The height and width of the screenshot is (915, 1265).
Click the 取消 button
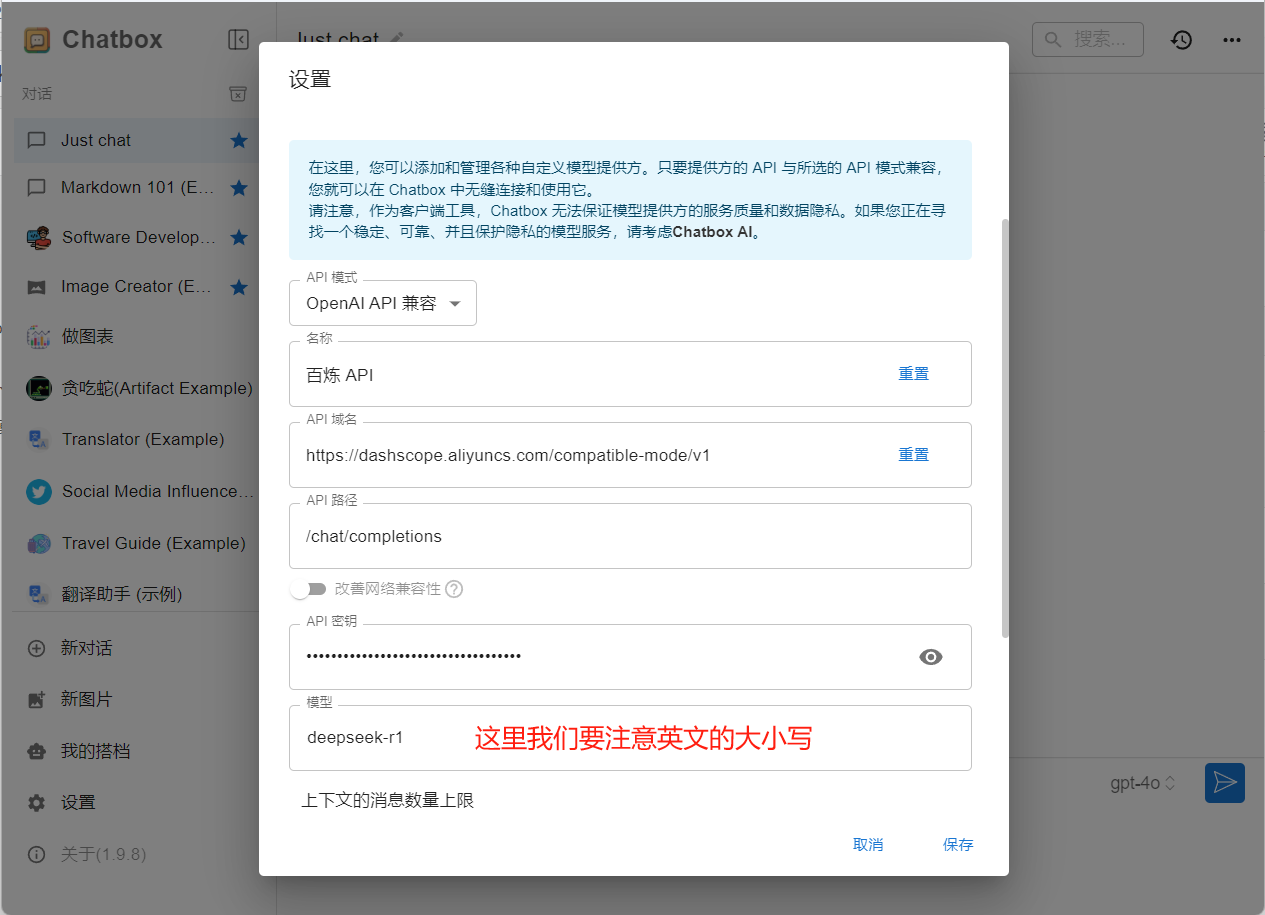868,845
